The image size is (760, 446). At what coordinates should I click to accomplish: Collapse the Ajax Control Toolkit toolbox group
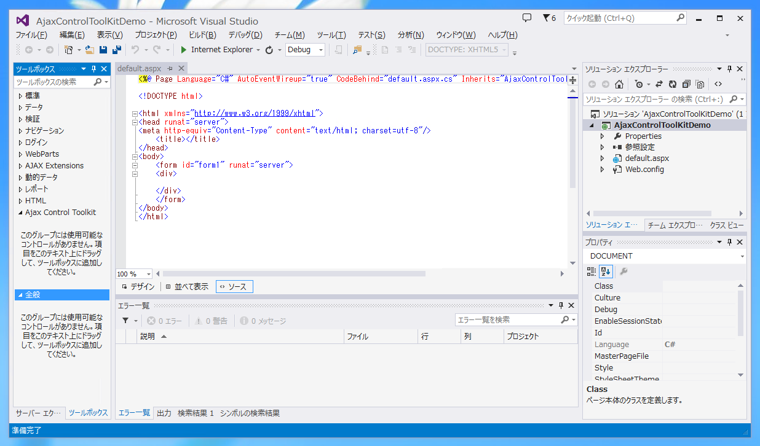click(x=20, y=212)
